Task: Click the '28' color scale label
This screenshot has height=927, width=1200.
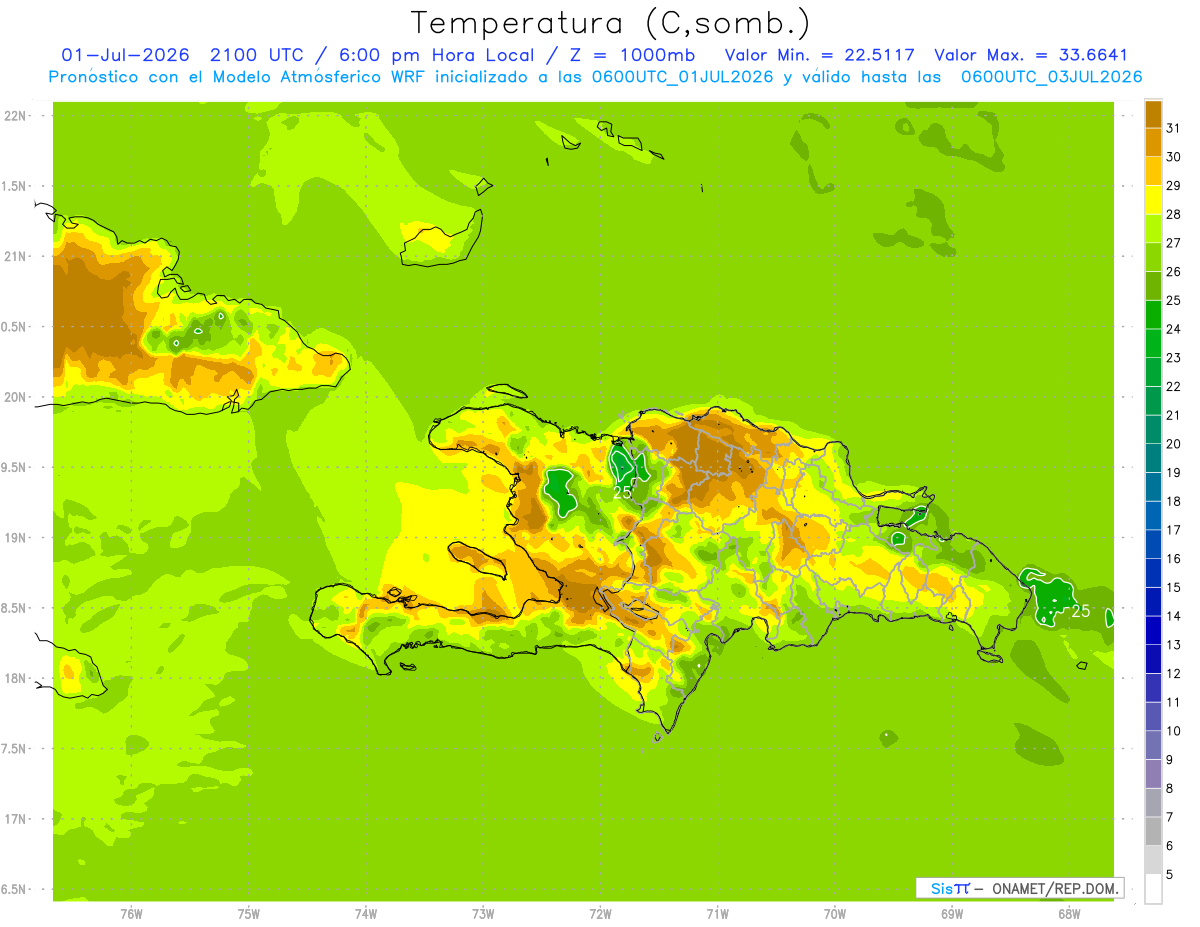Action: 1174,214
